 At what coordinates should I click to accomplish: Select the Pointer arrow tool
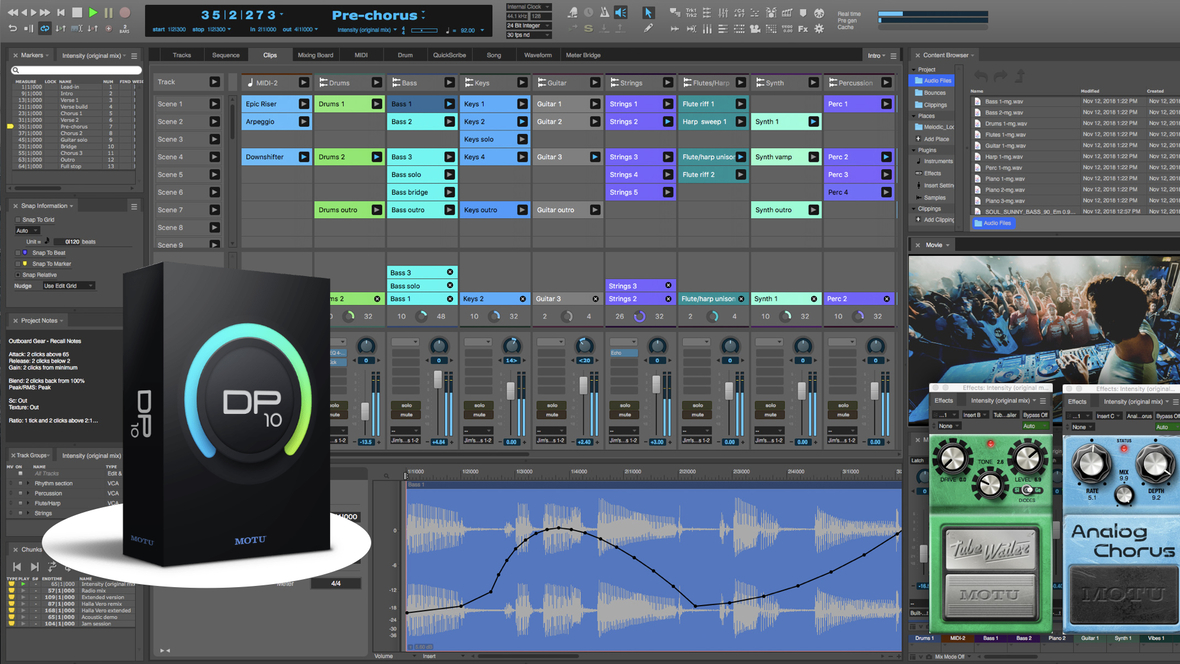(648, 13)
